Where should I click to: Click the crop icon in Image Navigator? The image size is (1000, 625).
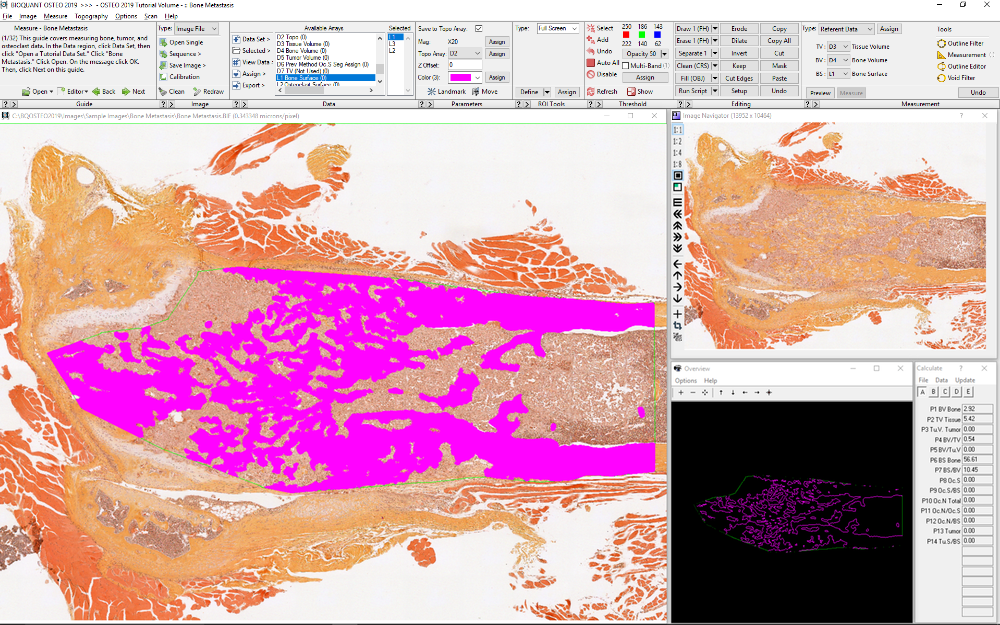coord(677,326)
